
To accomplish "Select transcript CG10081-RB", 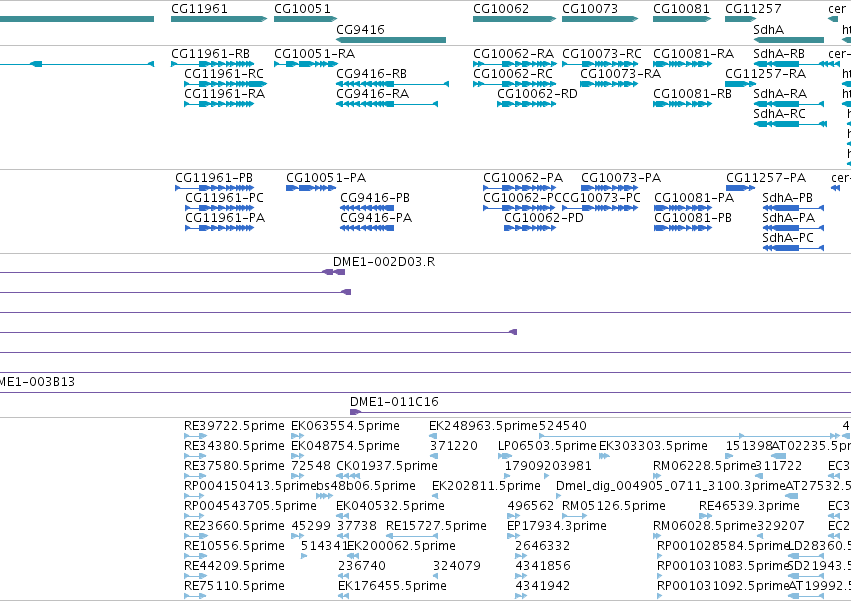I will (x=693, y=93).
